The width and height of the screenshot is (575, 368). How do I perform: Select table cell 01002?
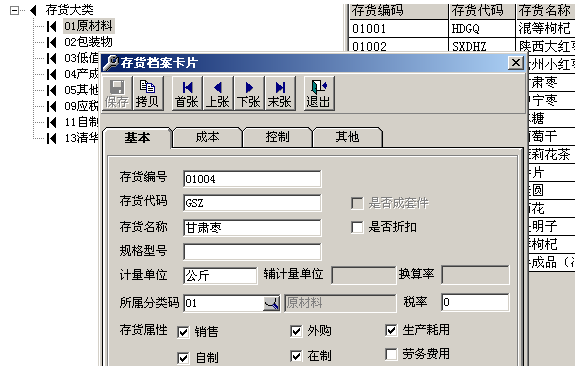399,45
